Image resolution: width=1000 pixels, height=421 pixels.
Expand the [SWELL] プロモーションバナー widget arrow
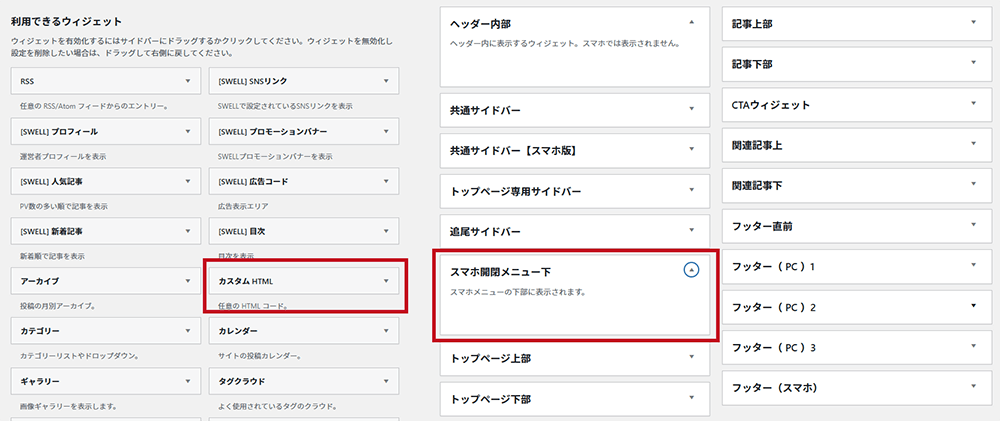(x=386, y=131)
